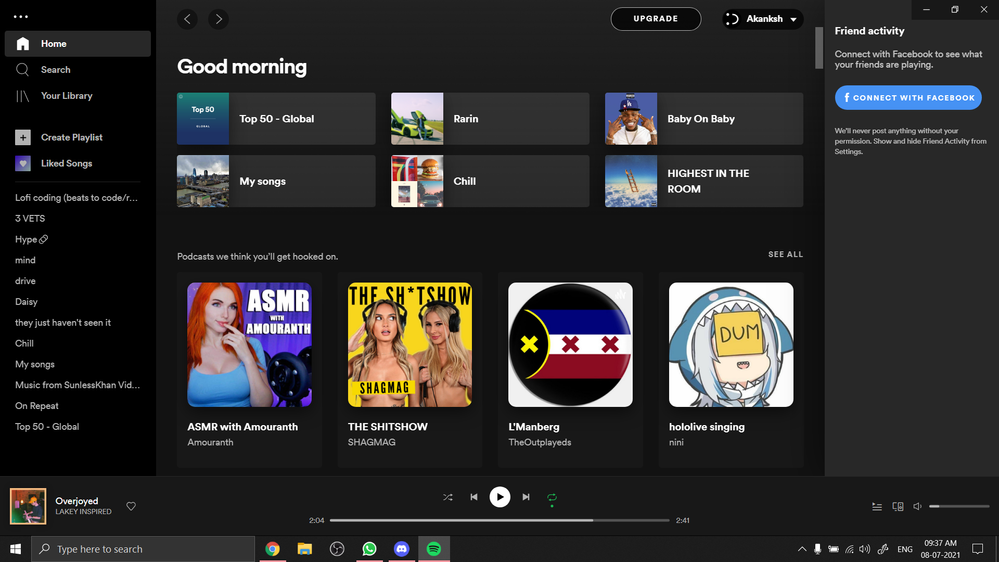Image resolution: width=999 pixels, height=562 pixels.
Task: Click the Windows taskbar search box
Action: click(143, 549)
